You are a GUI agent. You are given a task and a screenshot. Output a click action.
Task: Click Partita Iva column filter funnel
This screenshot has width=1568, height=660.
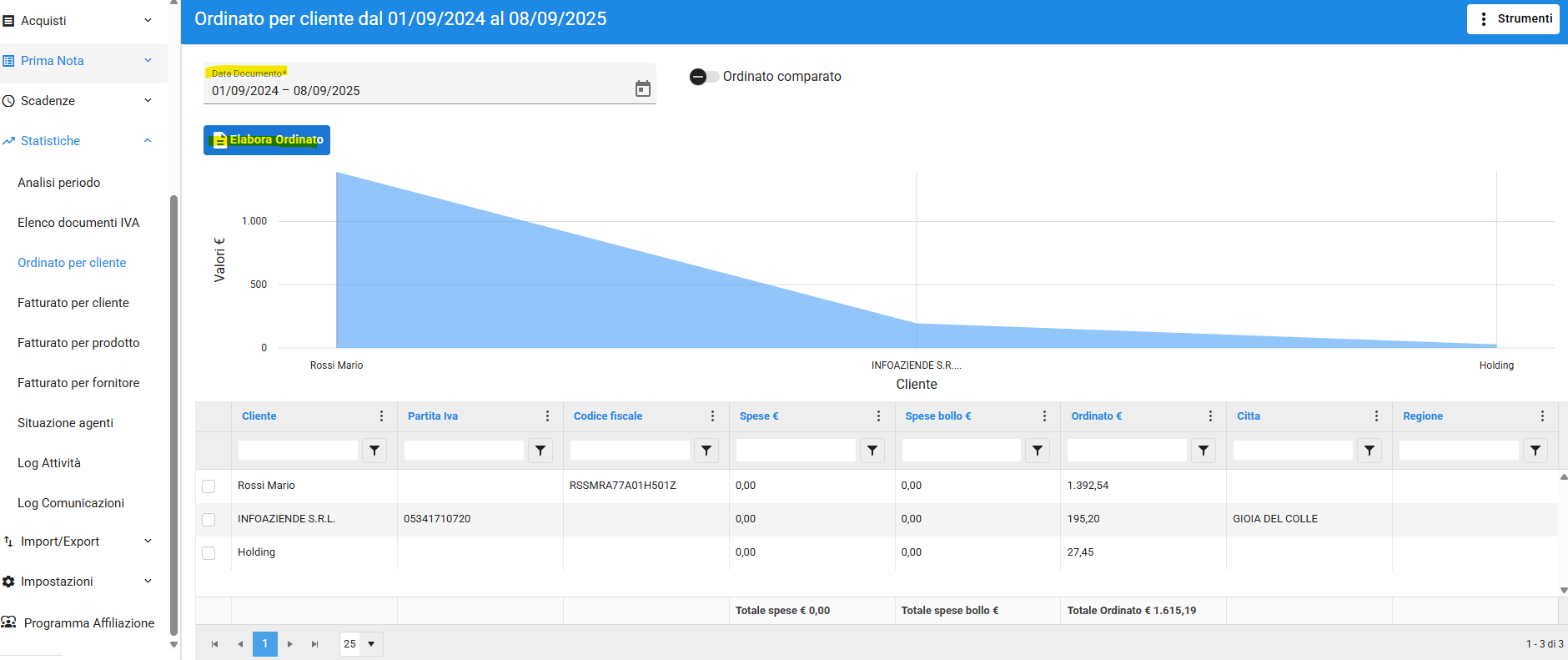[540, 451]
